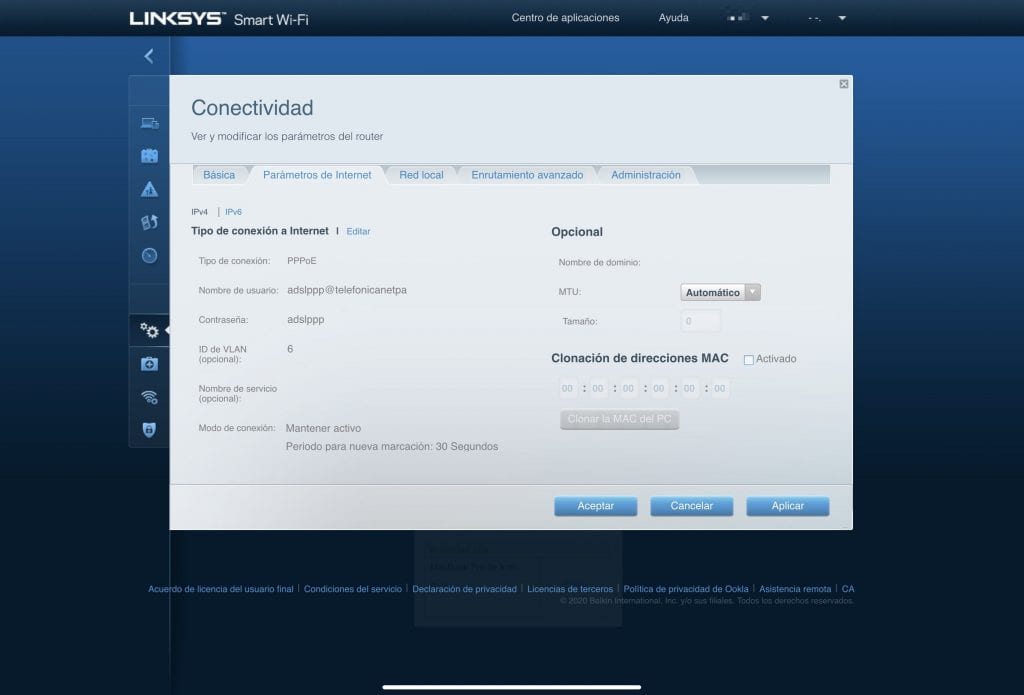Click the Tamaño input field
Image resolution: width=1024 pixels, height=695 pixels.
pyautogui.click(x=700, y=321)
